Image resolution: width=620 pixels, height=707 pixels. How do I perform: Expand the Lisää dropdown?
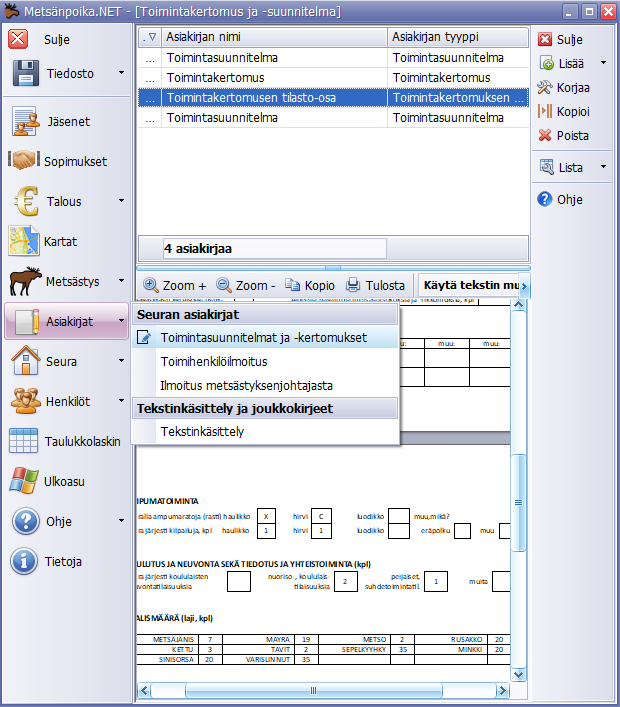coord(604,63)
